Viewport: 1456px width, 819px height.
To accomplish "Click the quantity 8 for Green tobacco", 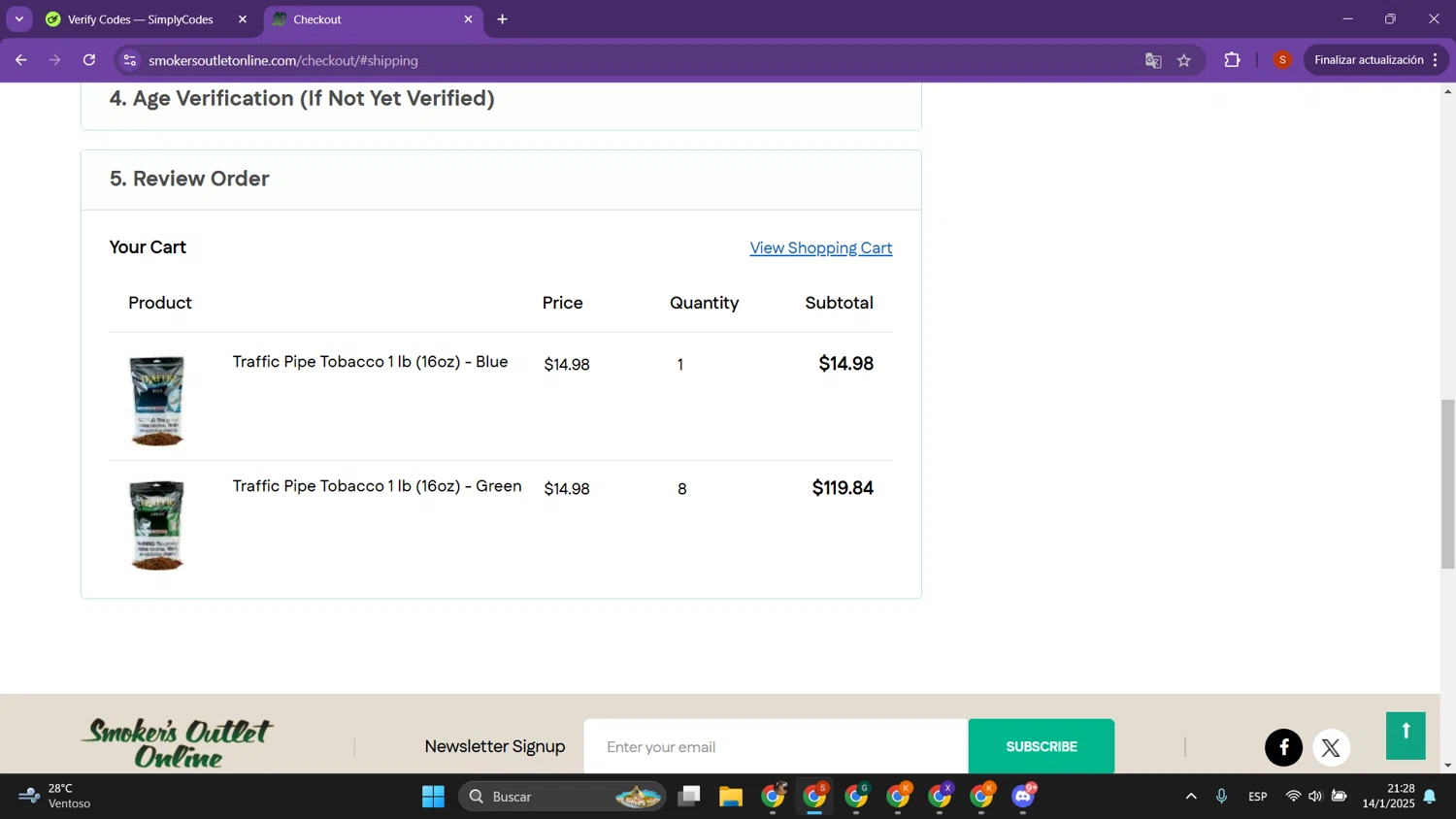I will coord(681,489).
